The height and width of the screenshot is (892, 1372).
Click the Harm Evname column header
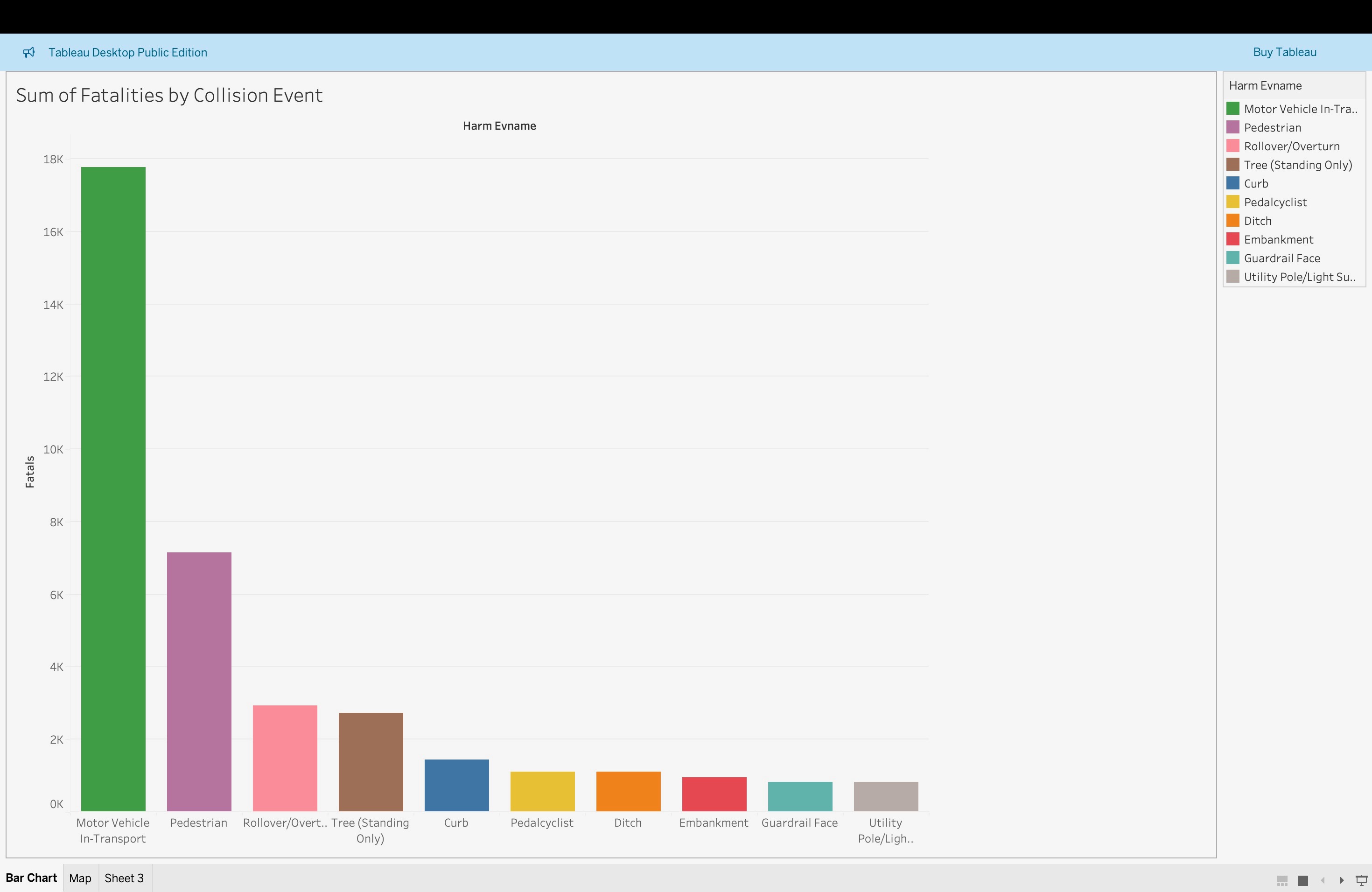click(499, 125)
